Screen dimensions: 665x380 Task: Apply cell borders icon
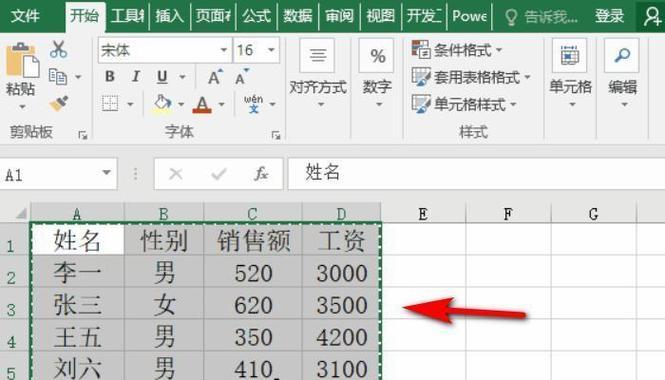coord(110,103)
